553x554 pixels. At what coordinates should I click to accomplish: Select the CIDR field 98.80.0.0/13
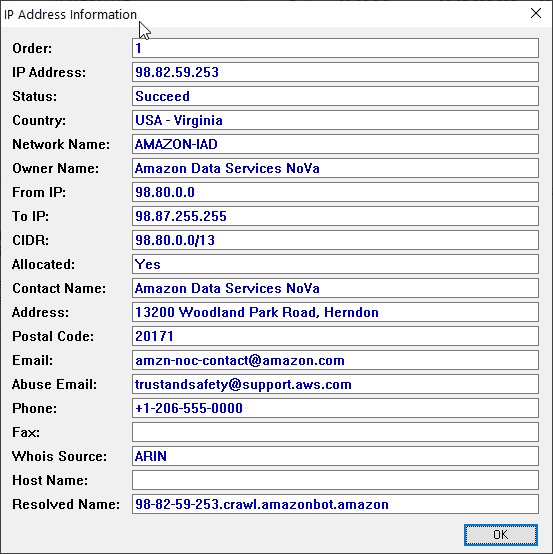point(335,240)
